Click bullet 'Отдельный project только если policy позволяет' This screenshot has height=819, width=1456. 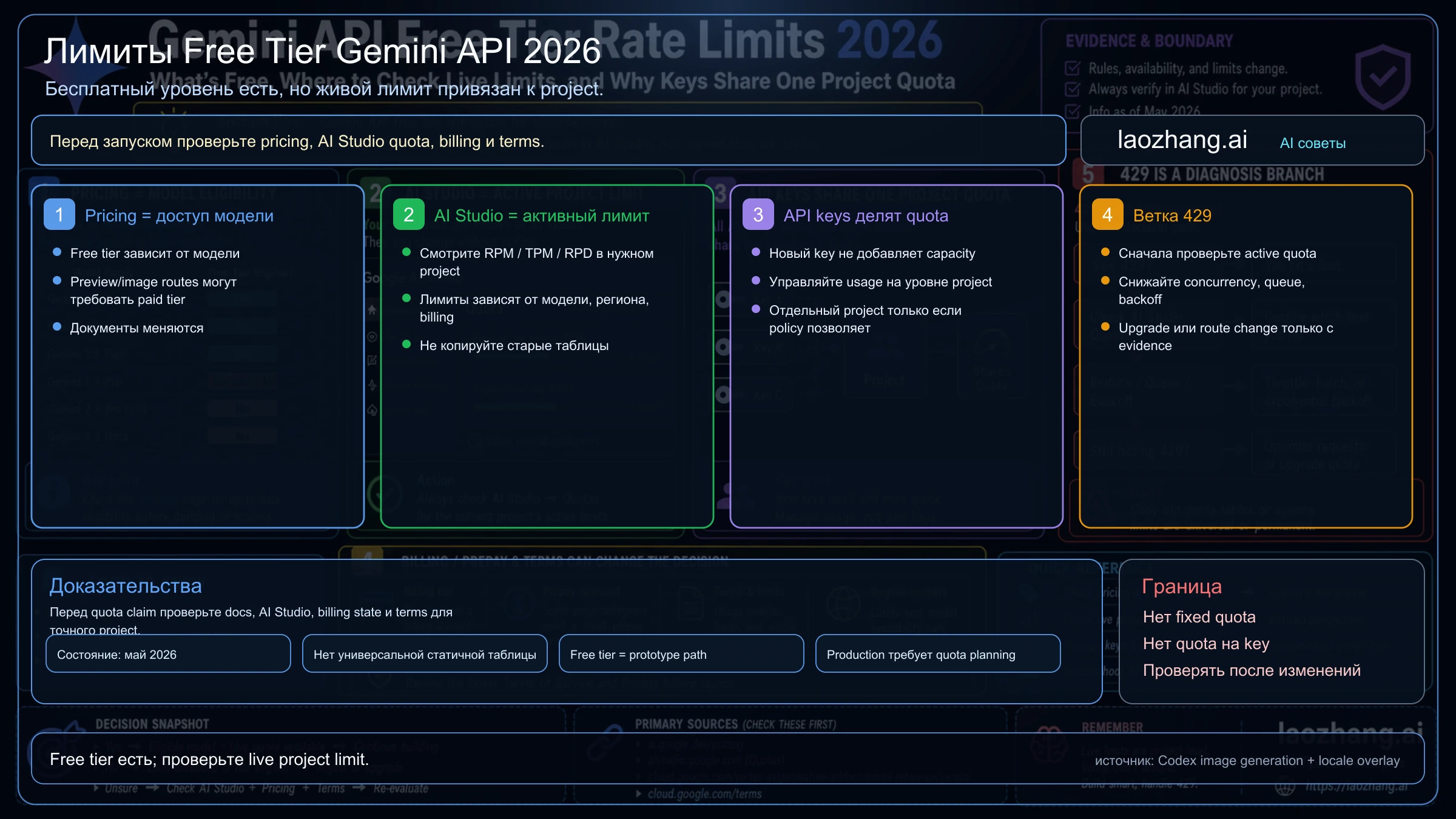[x=865, y=319]
